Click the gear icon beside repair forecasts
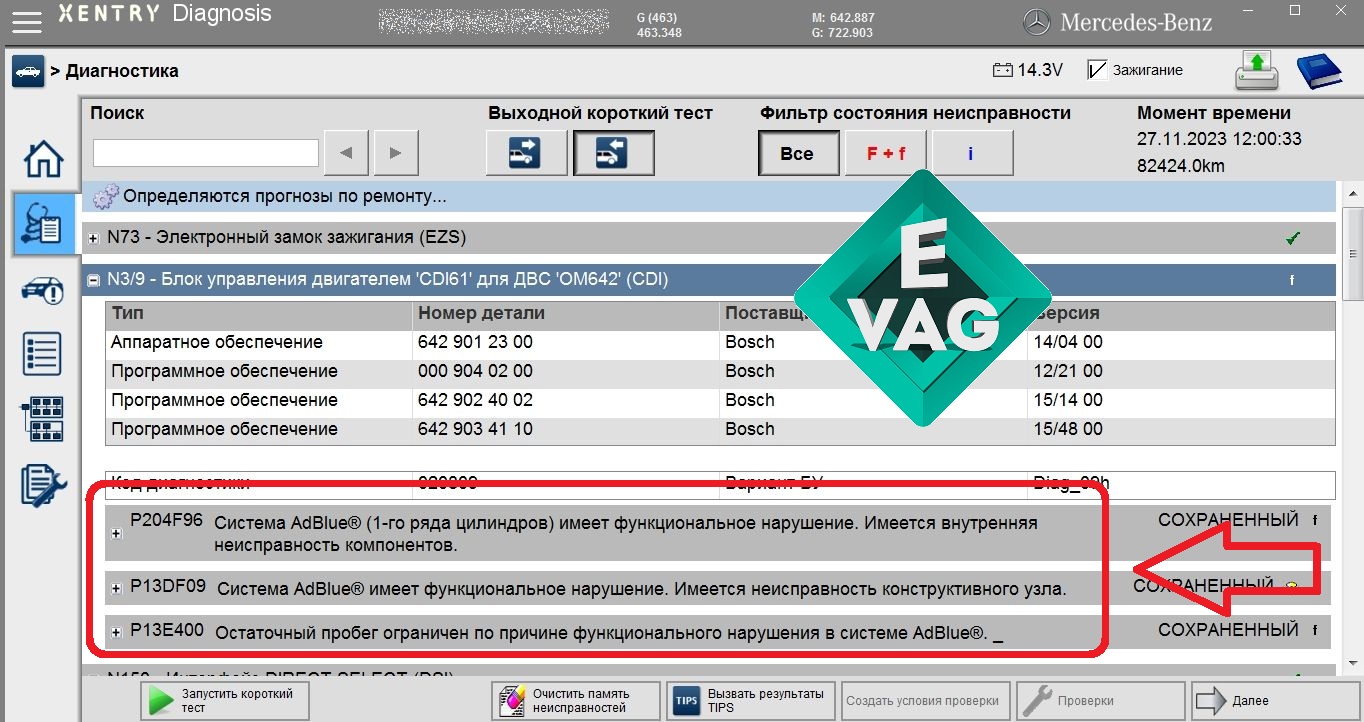The image size is (1364, 722). pos(106,197)
